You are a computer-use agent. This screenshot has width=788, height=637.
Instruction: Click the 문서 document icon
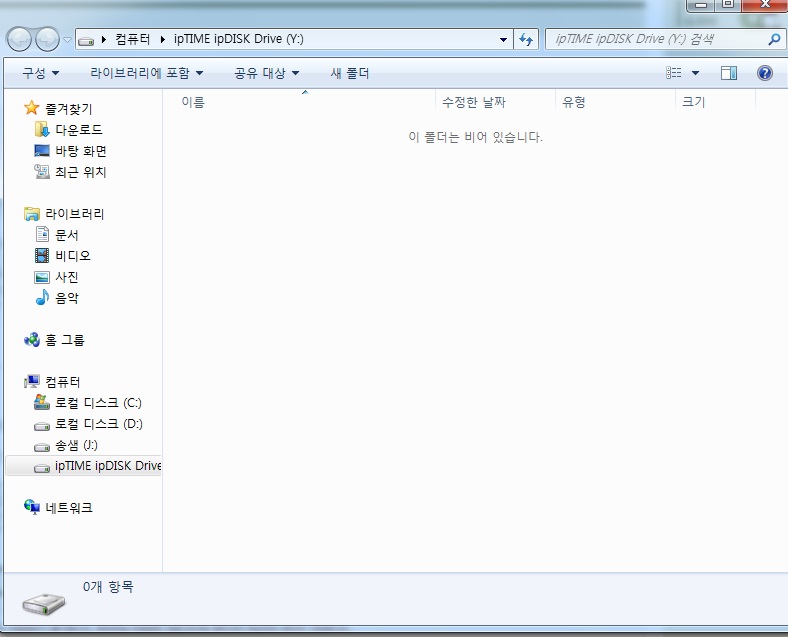[42, 234]
